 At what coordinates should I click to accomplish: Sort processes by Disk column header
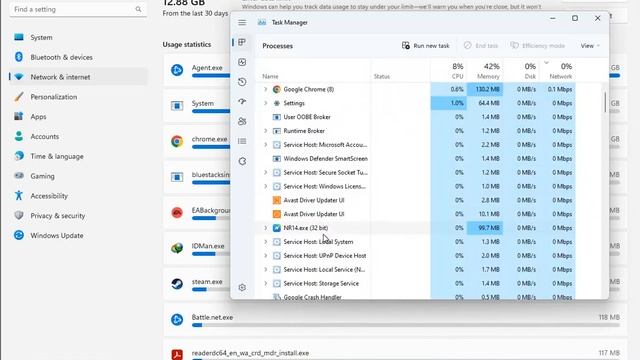521,71
